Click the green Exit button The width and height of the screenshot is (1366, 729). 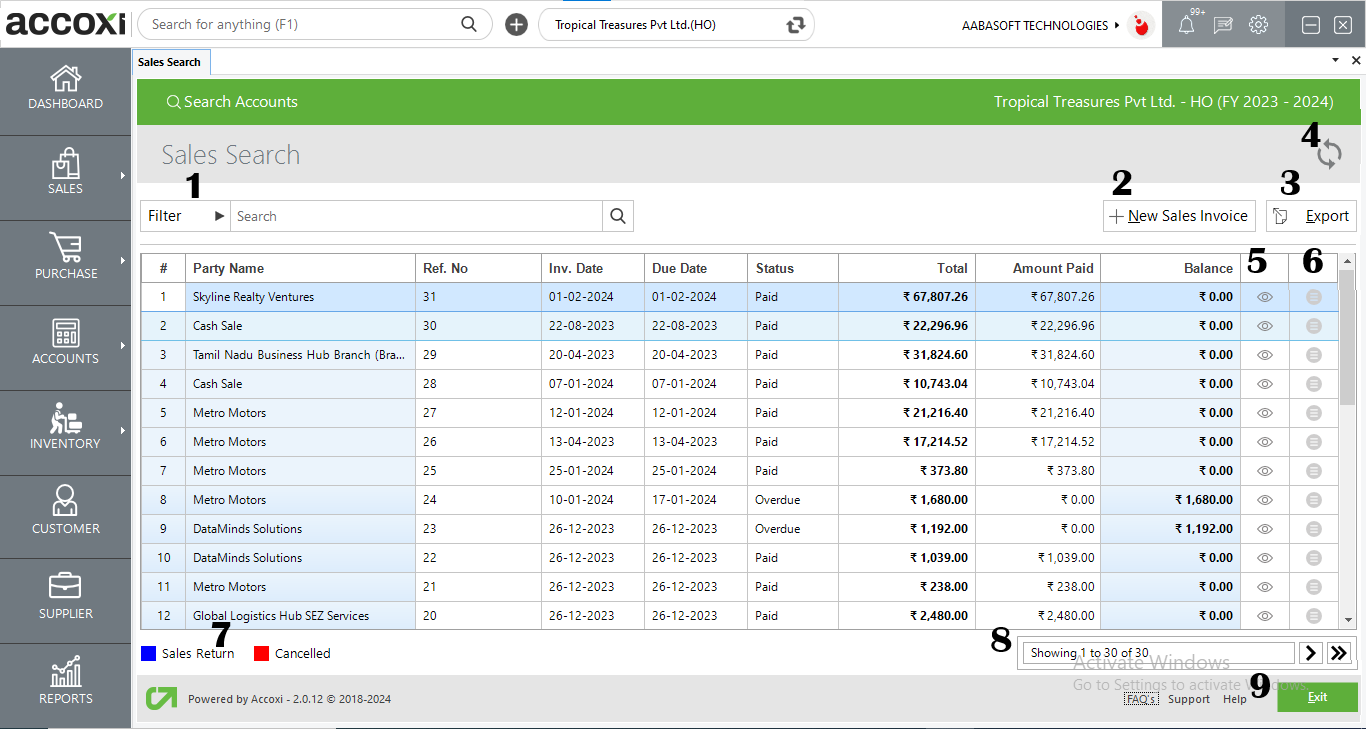tap(1317, 697)
